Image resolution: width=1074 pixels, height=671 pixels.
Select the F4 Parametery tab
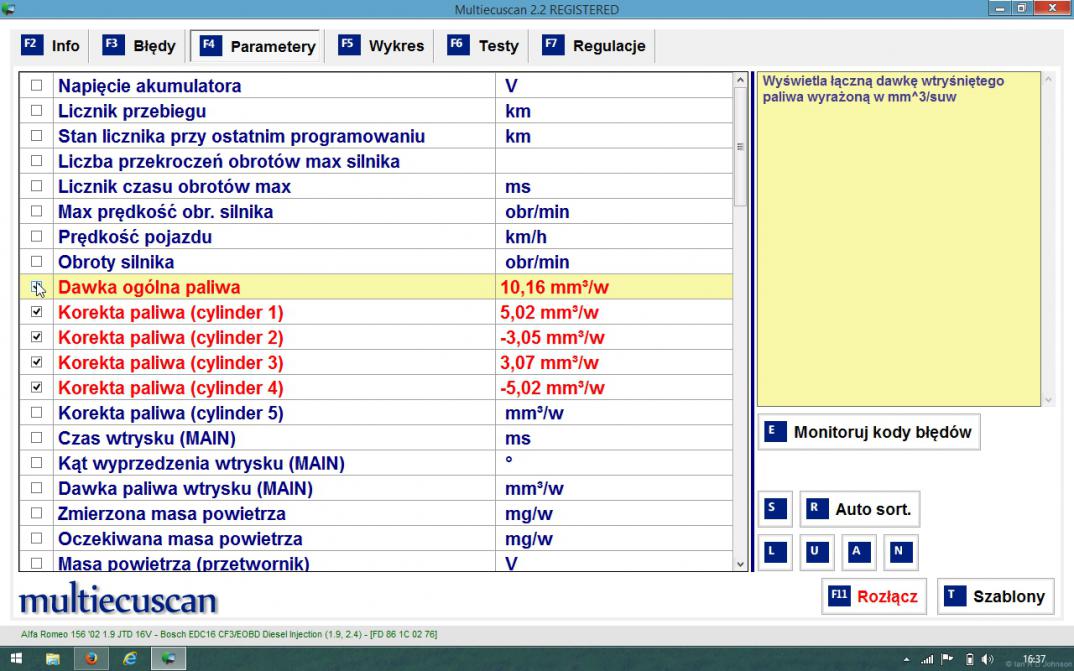[x=257, y=46]
